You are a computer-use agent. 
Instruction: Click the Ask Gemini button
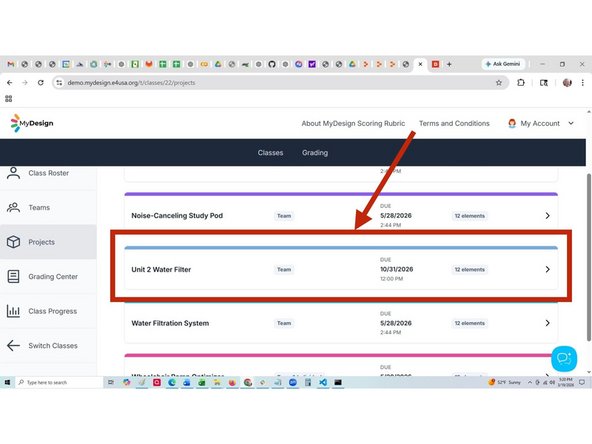point(503,64)
